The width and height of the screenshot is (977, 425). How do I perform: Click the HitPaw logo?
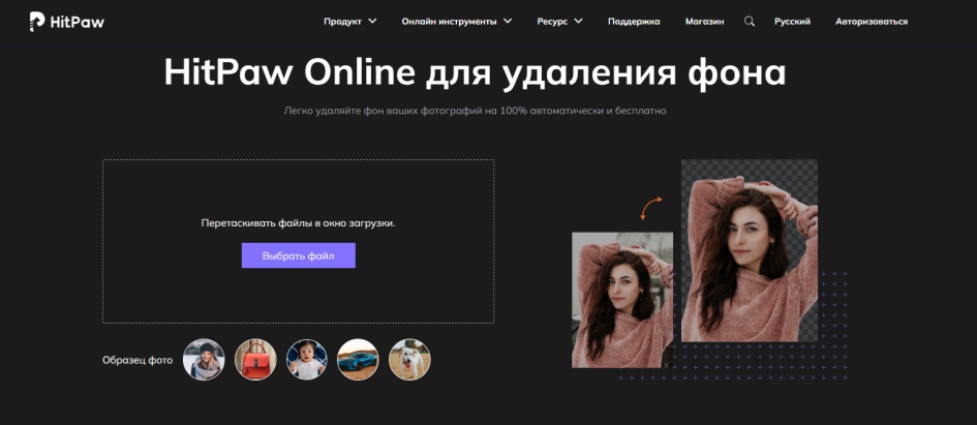[67, 21]
